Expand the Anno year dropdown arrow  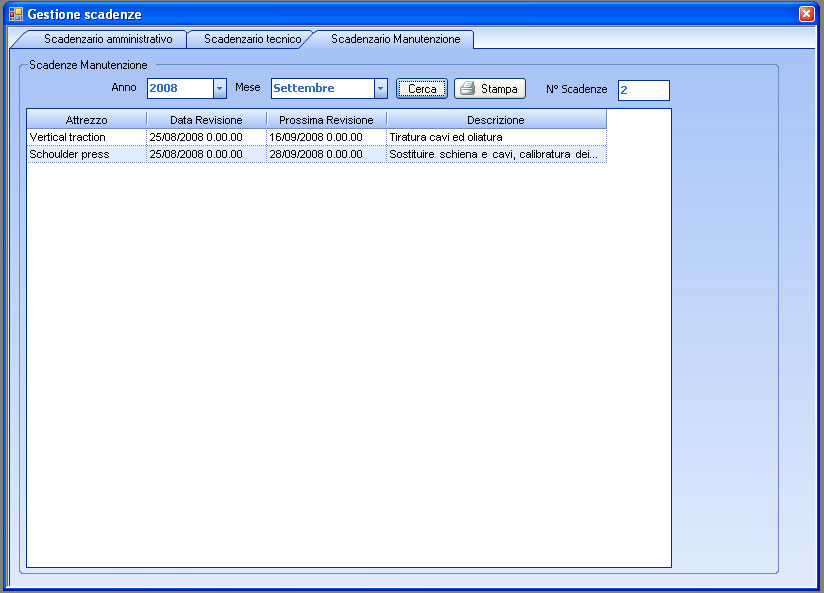(220, 89)
